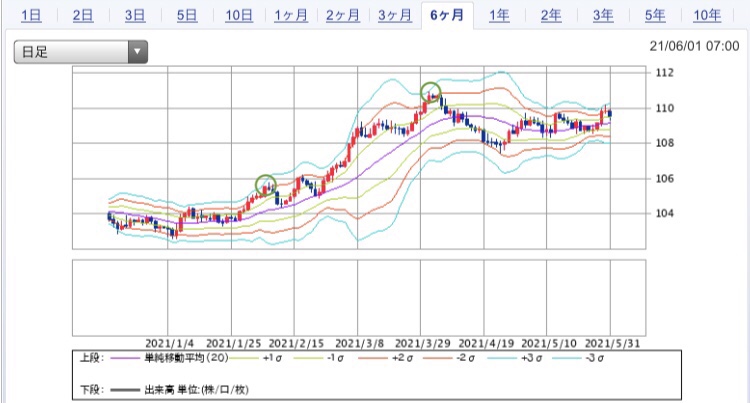Click the 106 price axis label
The image size is (750, 403).
pos(664,178)
